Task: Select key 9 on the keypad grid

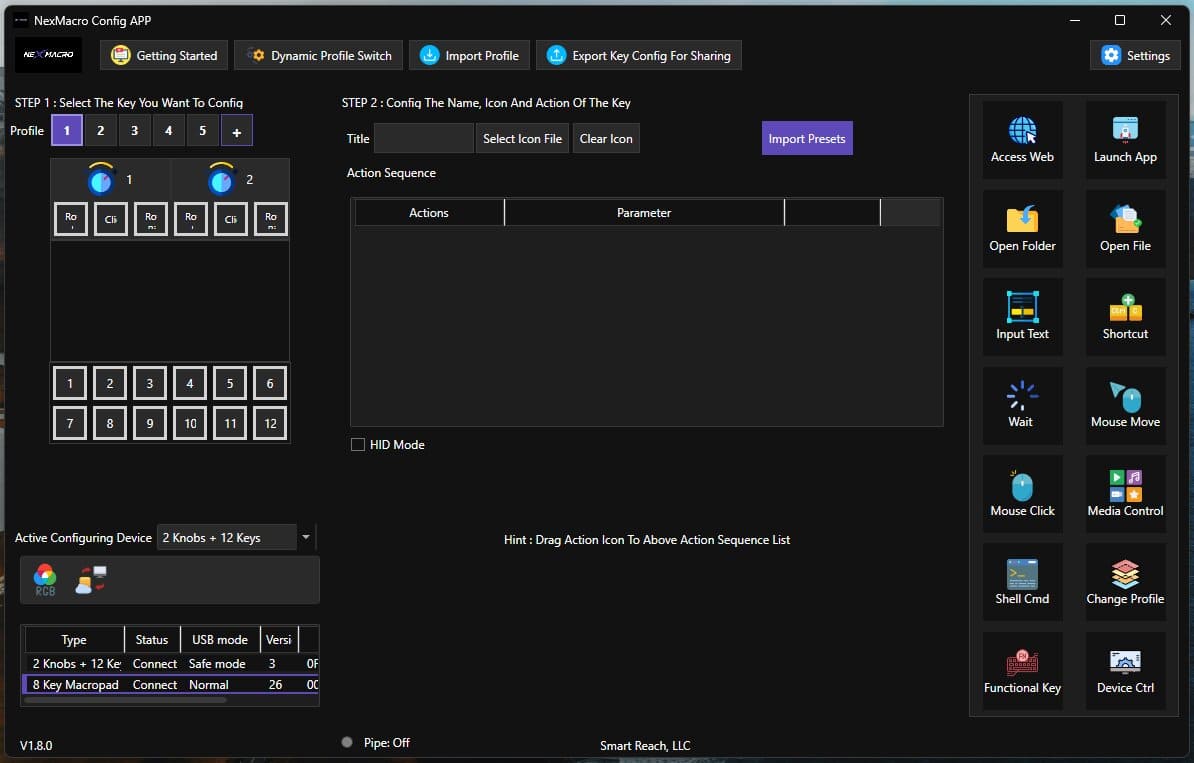Action: (150, 423)
